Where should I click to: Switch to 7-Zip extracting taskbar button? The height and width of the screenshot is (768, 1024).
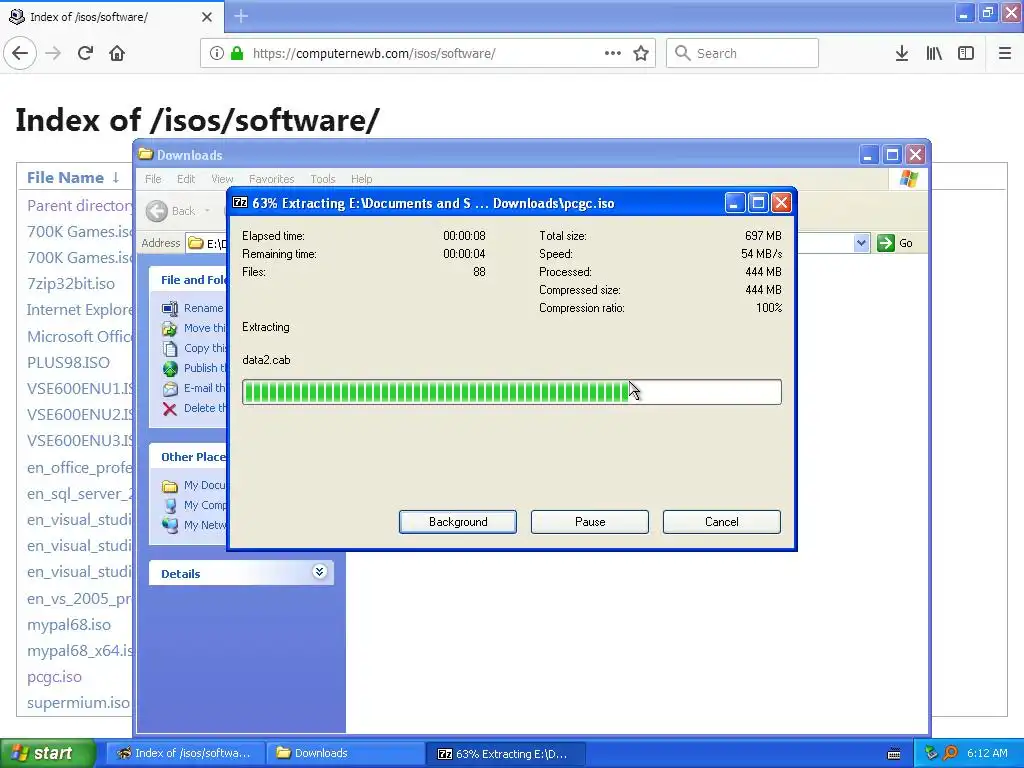click(506, 753)
